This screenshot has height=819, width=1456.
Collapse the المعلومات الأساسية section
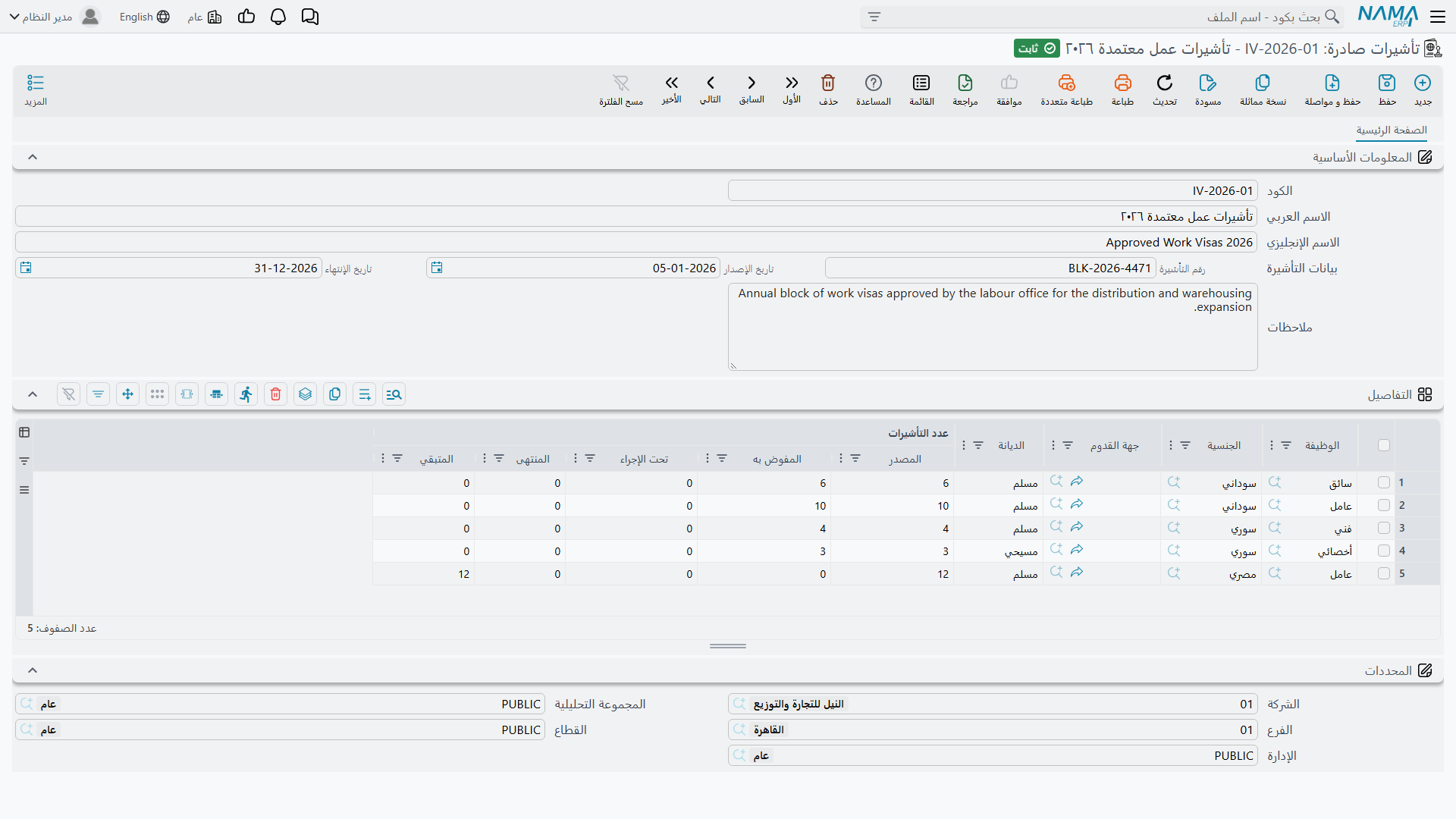click(x=33, y=157)
